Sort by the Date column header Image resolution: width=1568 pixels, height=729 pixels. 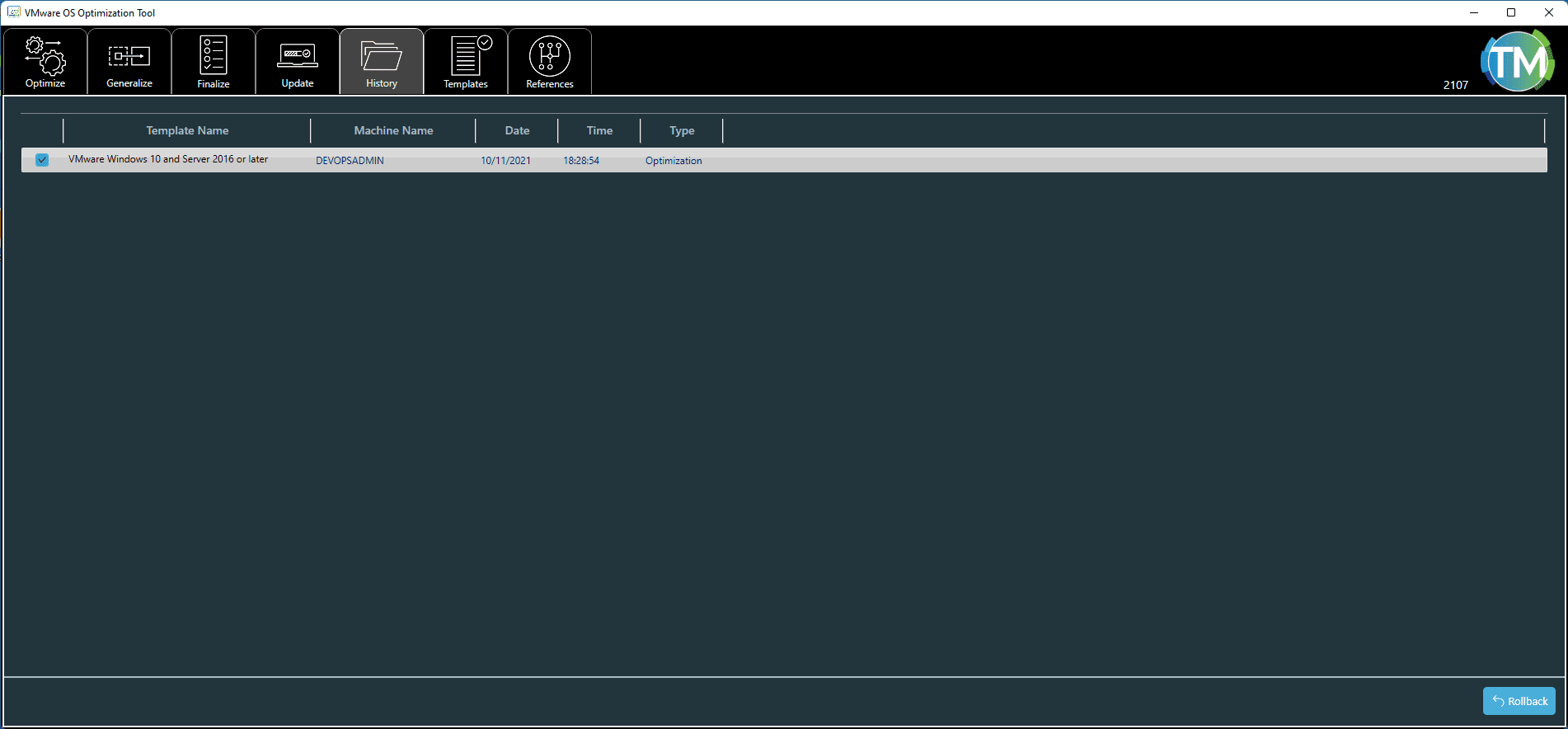[517, 130]
